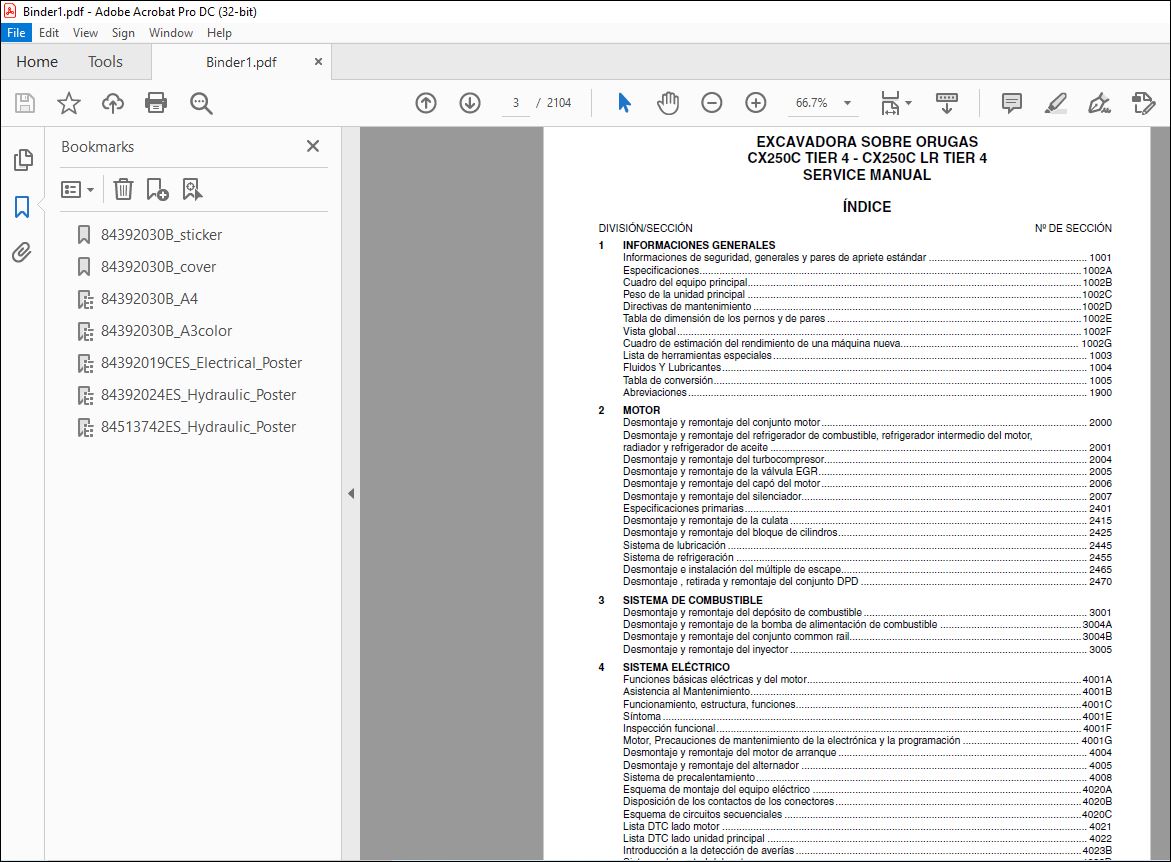
Task: Click 'Desmontaje y remontaje del inyector' entry
Action: (867, 649)
